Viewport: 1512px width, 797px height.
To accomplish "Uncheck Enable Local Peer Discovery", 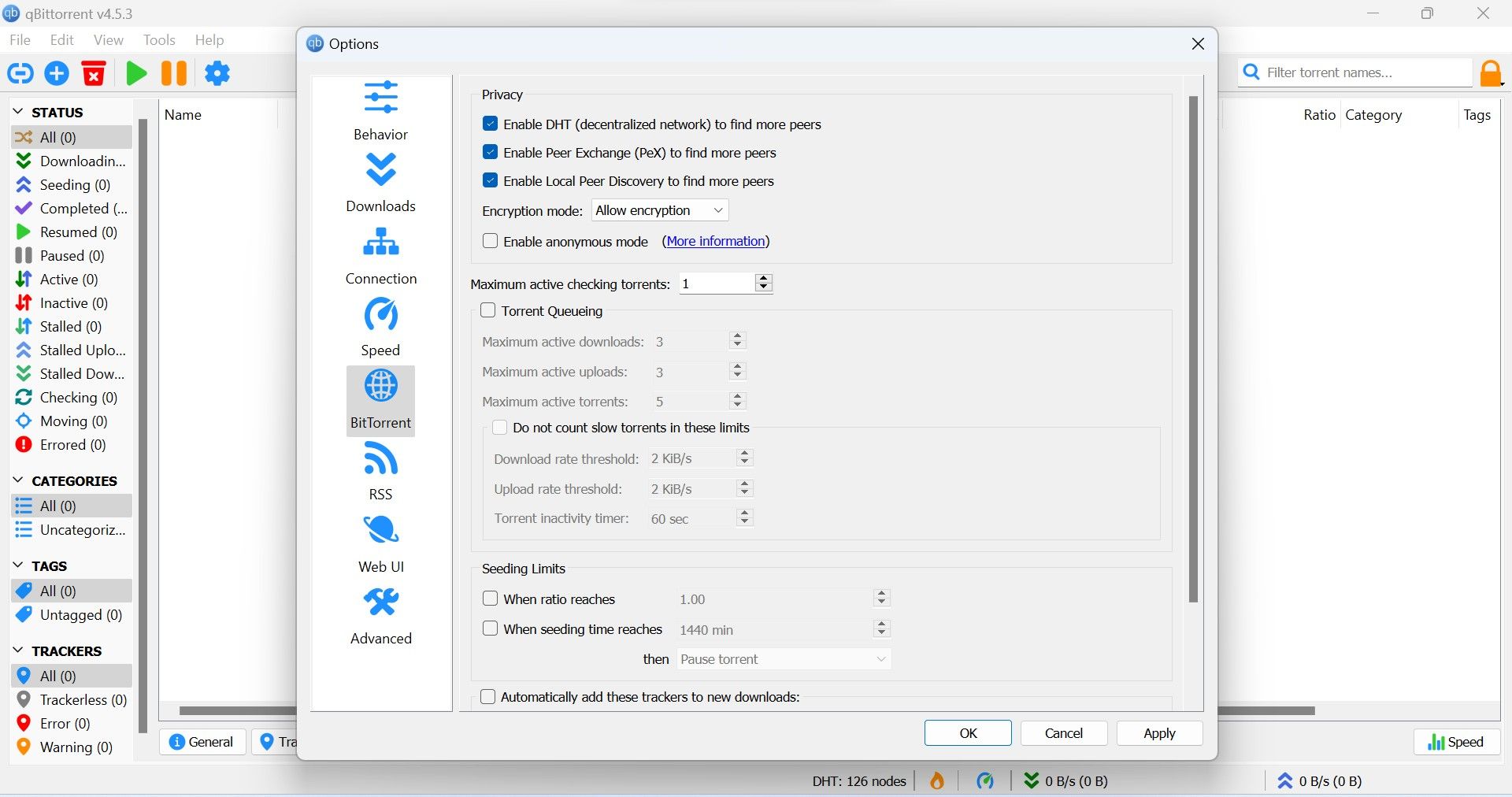I will point(490,180).
